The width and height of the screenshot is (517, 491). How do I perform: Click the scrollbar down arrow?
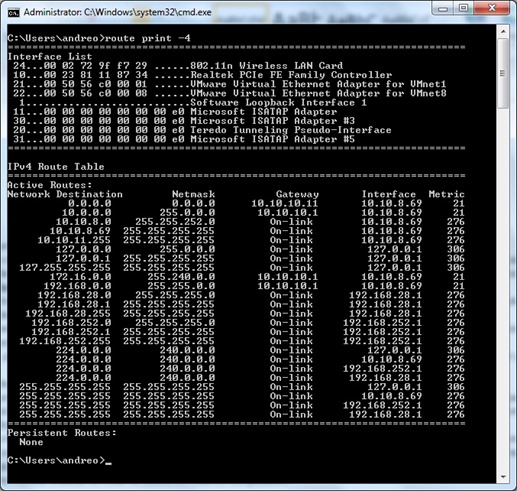[x=503, y=477]
